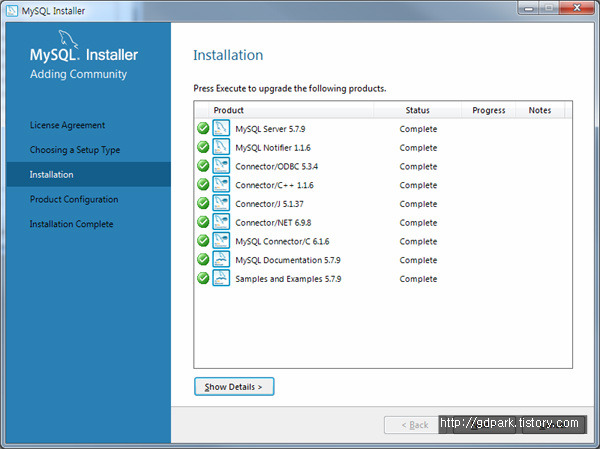Click the Connector/ODBC 5.3.4 product icon
The width and height of the screenshot is (600, 449).
pyautogui.click(x=221, y=165)
